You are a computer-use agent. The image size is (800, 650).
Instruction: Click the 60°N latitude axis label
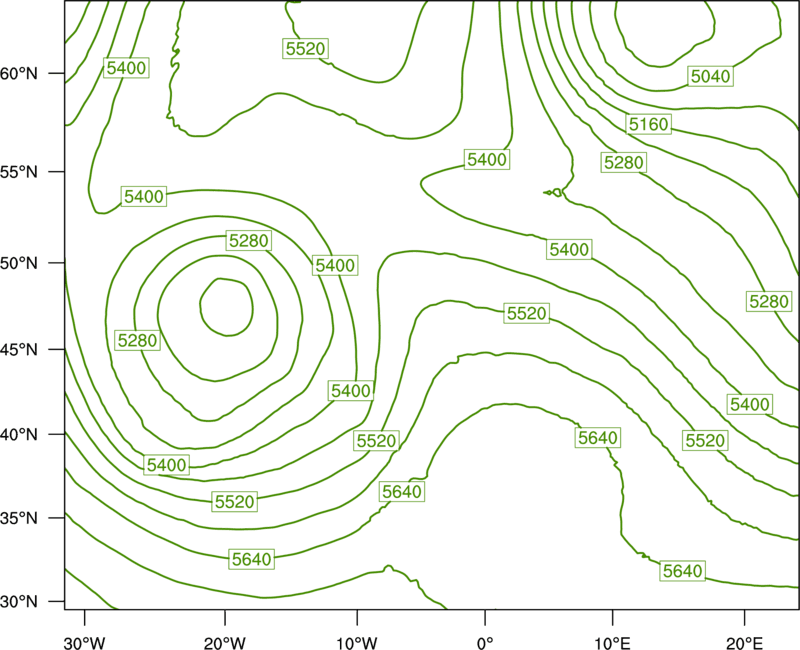click(x=19, y=73)
